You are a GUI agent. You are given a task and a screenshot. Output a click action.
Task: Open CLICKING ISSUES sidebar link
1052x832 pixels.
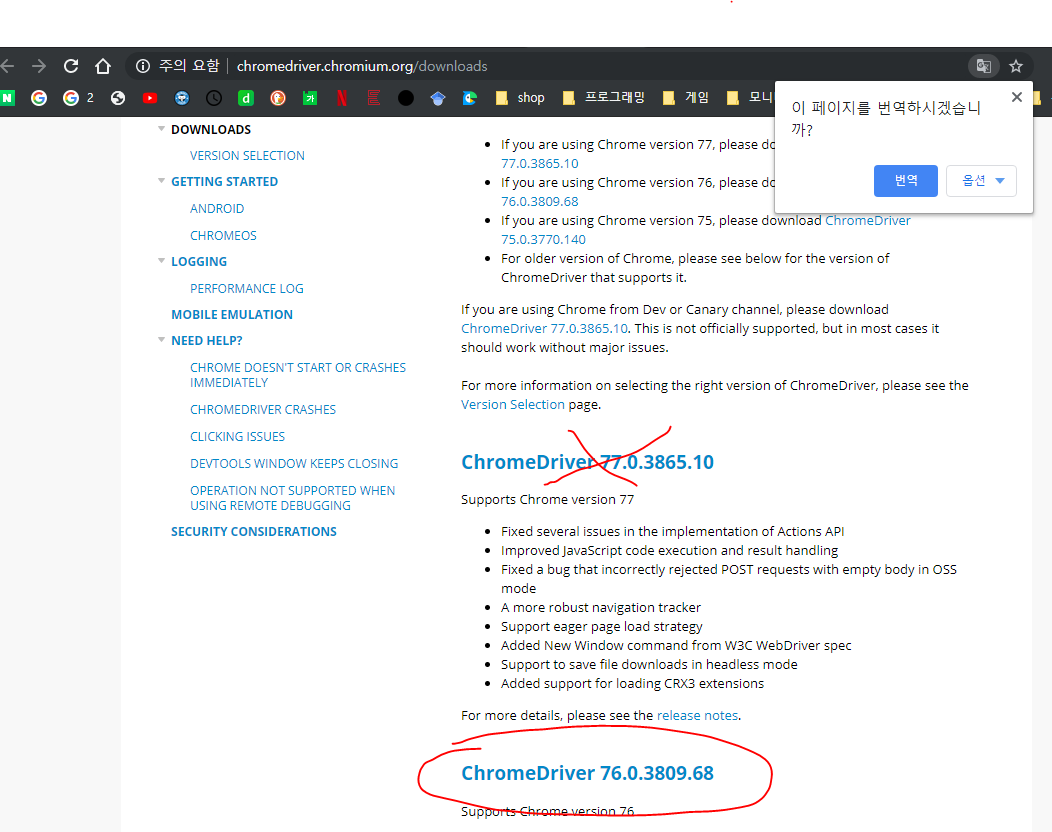click(237, 437)
